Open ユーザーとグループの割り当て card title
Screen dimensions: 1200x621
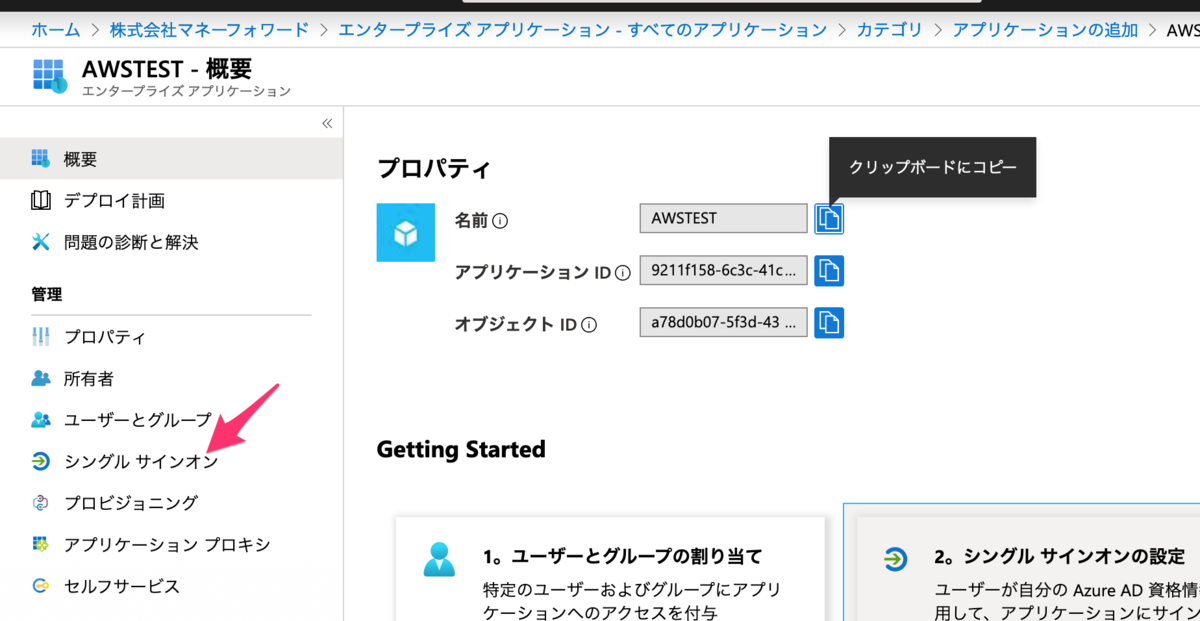(x=622, y=556)
